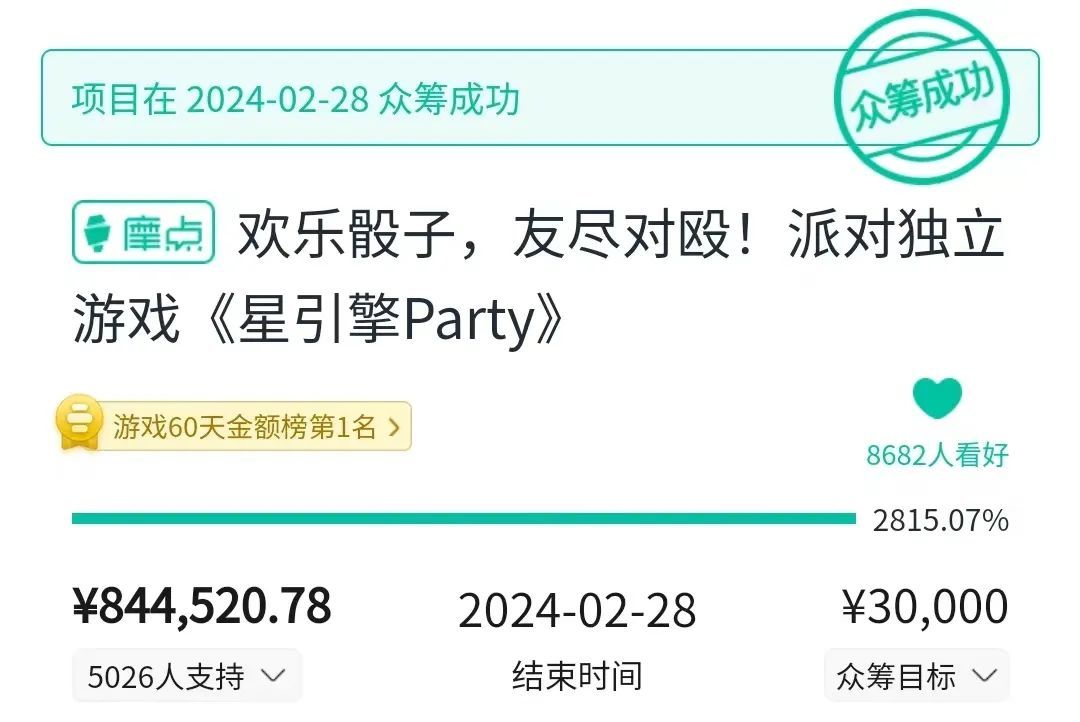Open the 游戏60天金额榜第1名 ranking badge

[244, 428]
